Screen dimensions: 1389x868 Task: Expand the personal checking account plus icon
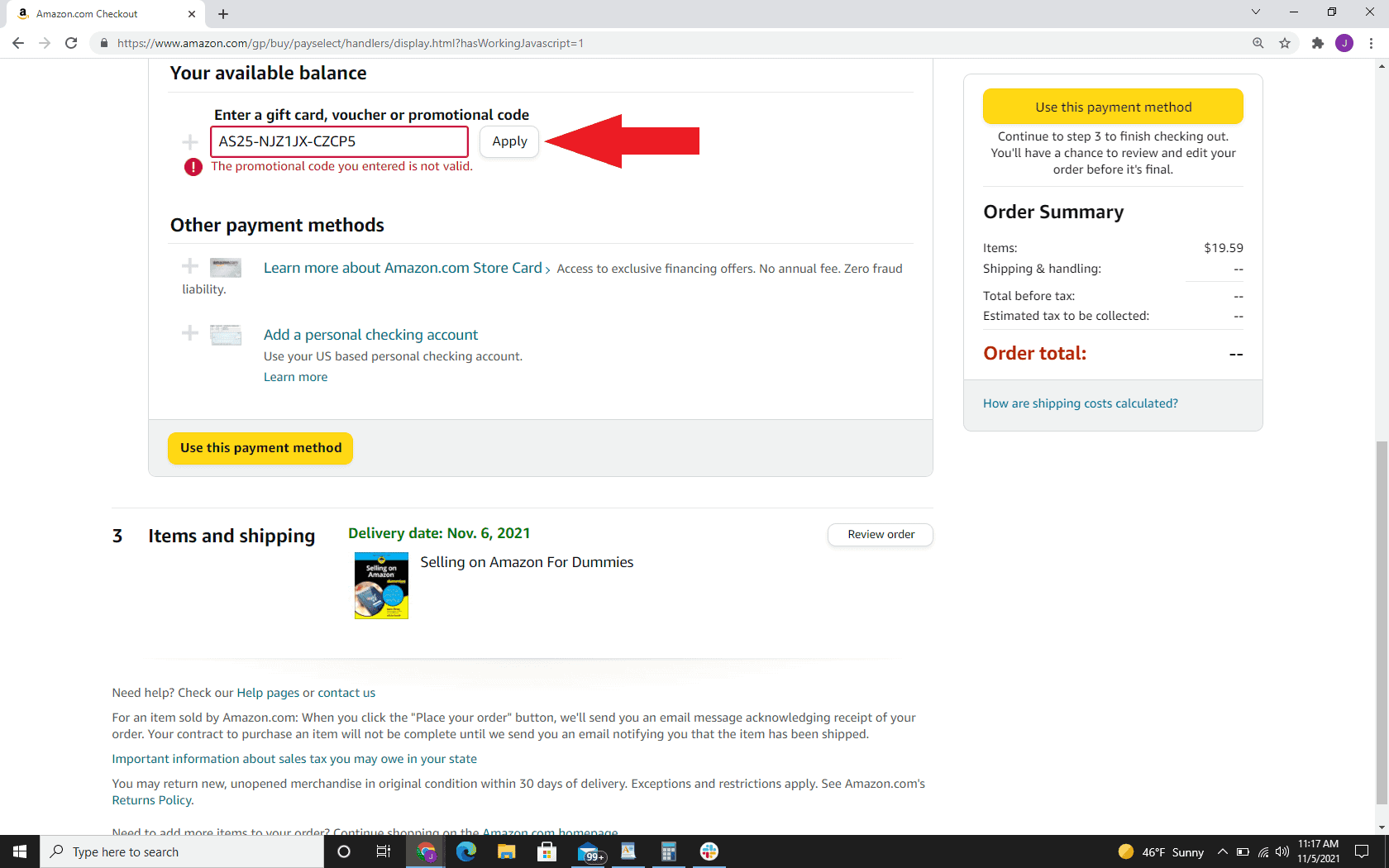coord(190,332)
